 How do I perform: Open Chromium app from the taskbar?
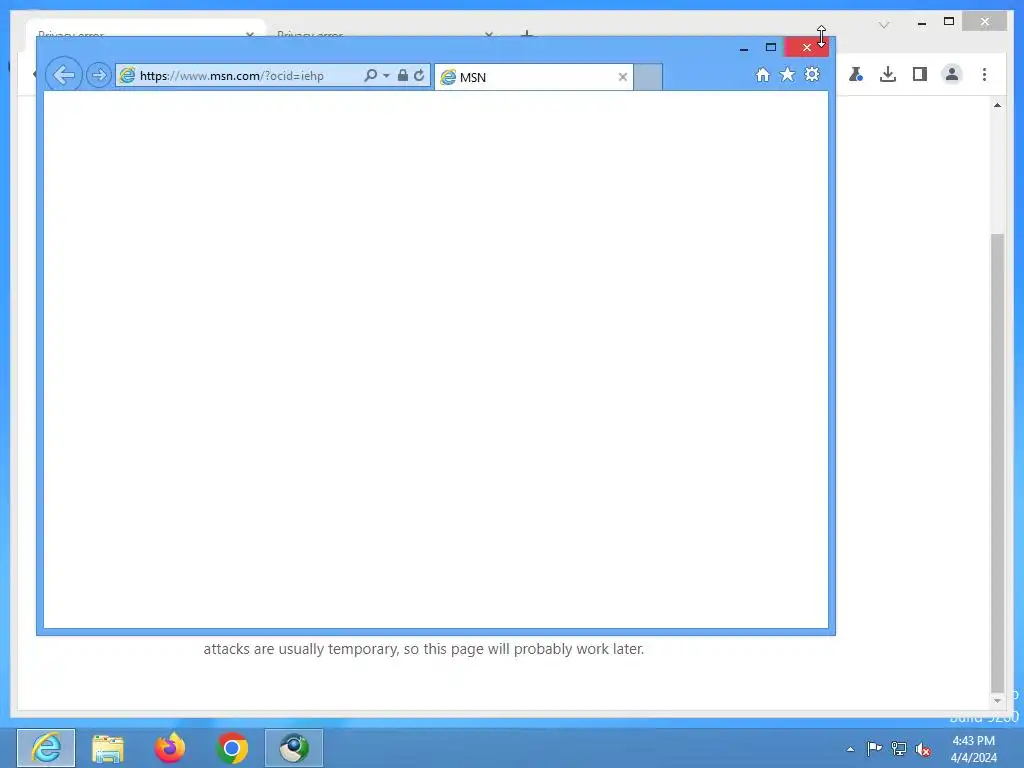click(x=294, y=748)
